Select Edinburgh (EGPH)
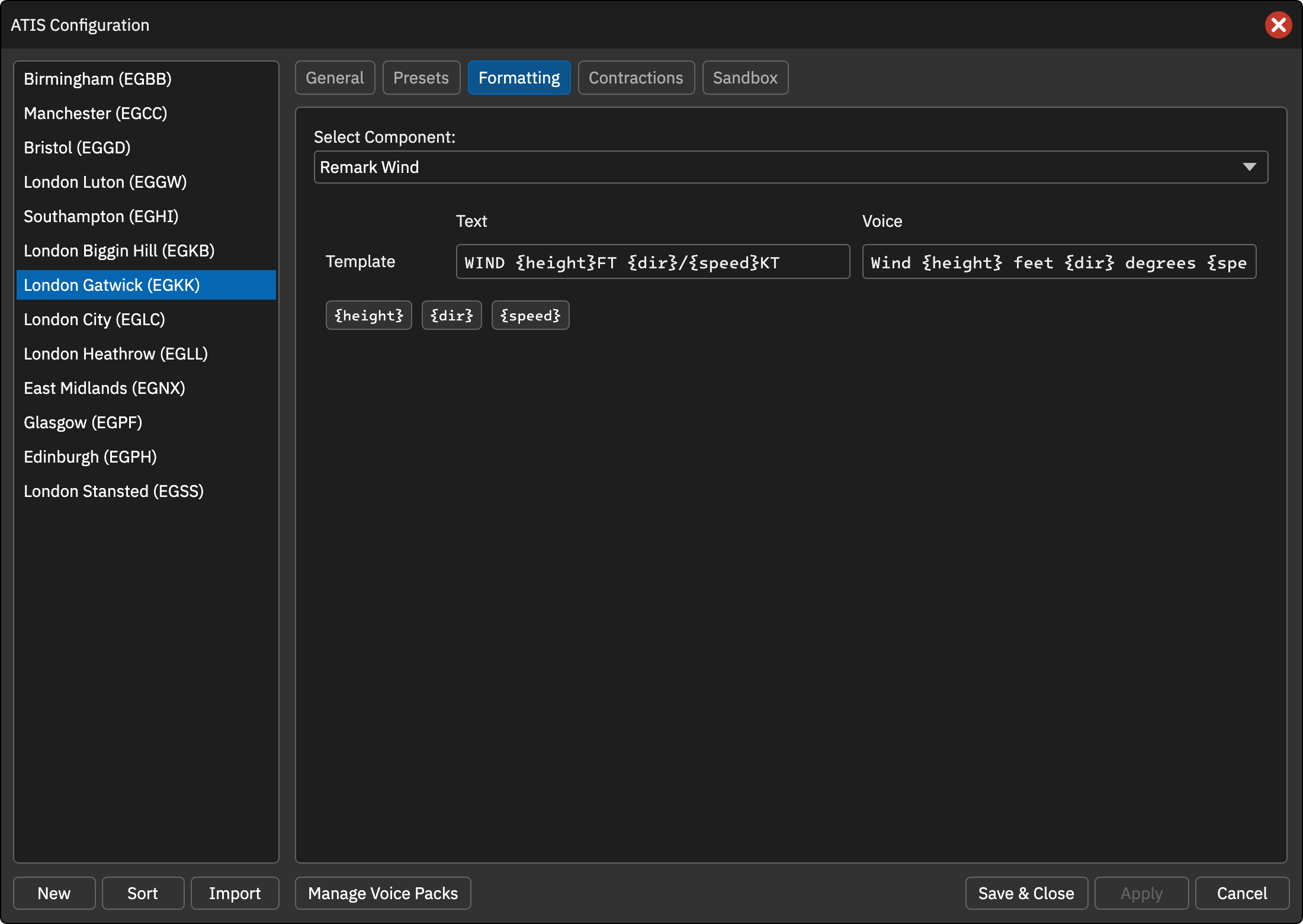The height and width of the screenshot is (924, 1303). point(146,457)
